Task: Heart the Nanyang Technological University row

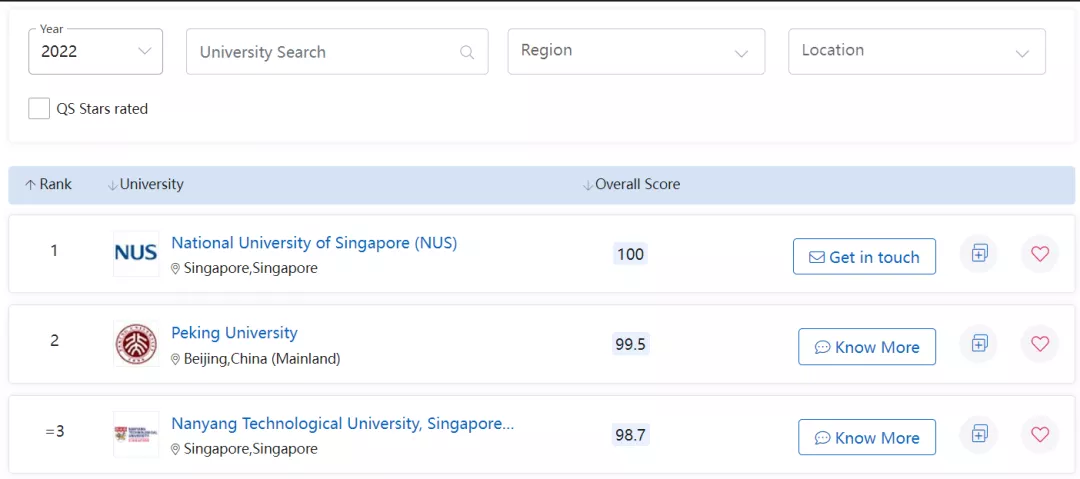Action: tap(1039, 434)
